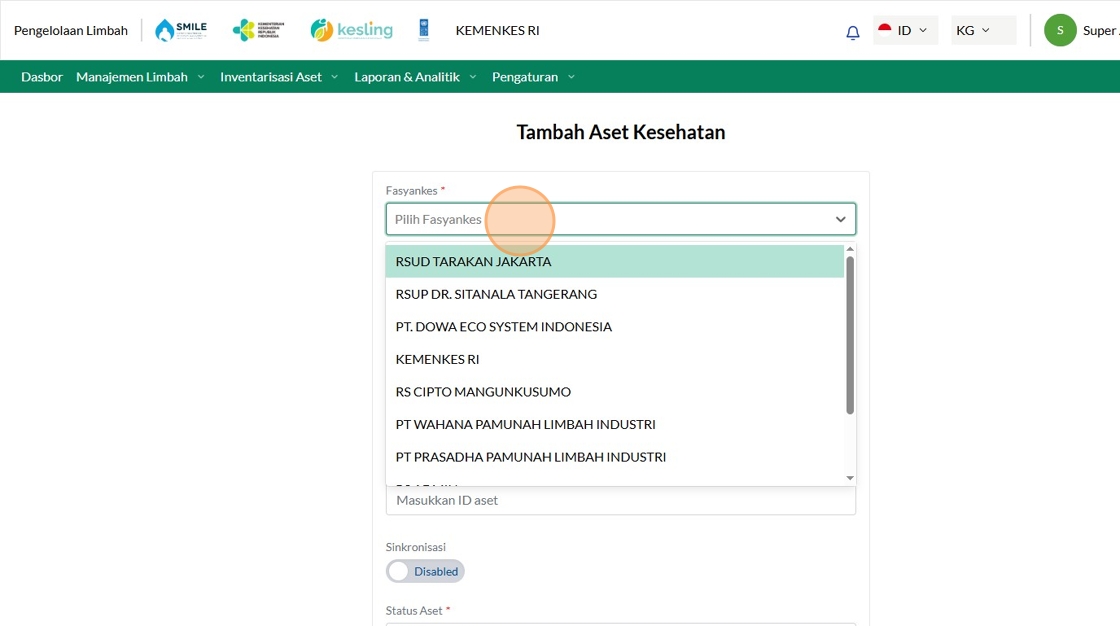Click the Masukkan ID aset field
1120x626 pixels.
tap(621, 500)
